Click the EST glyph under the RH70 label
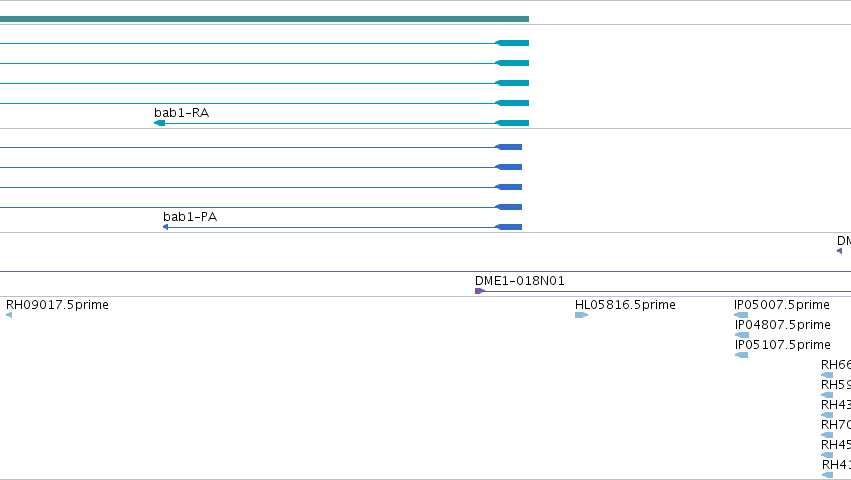Image resolution: width=851 pixels, height=480 pixels. tap(827, 435)
